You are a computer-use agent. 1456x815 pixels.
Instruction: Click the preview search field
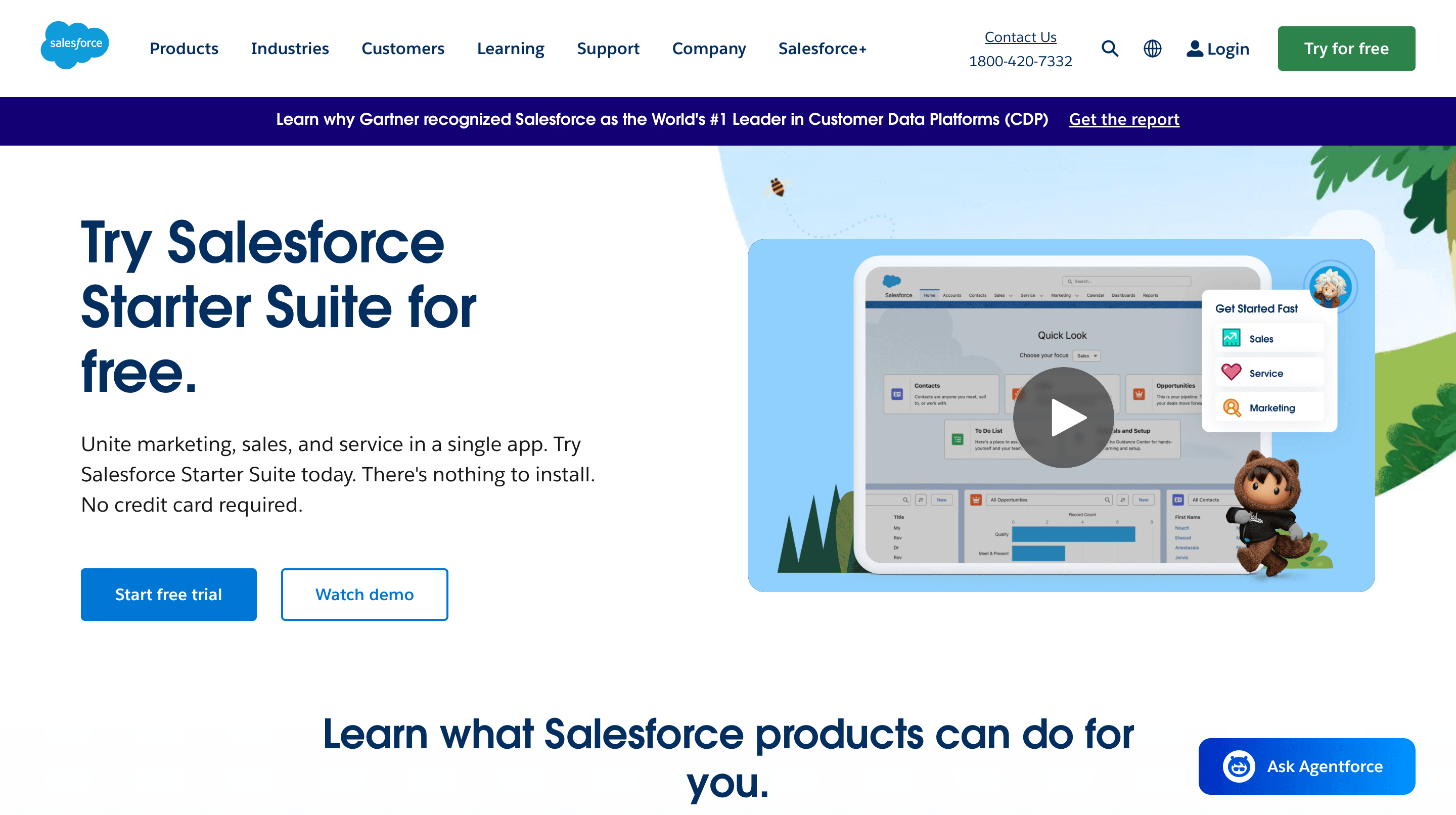pos(1126,282)
